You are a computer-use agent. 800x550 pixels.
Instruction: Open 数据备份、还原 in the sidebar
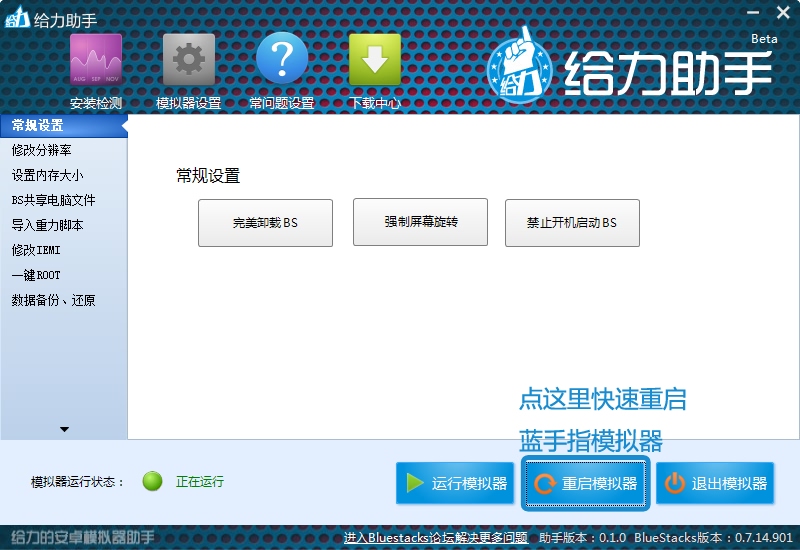tap(54, 300)
